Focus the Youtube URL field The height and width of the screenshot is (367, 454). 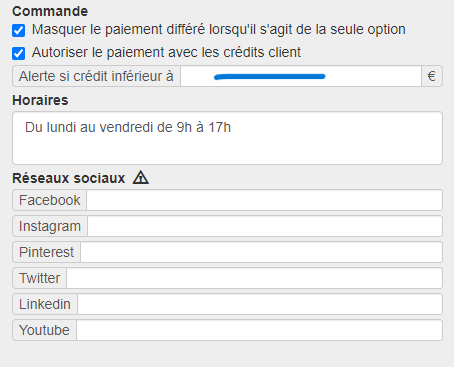tap(260, 330)
